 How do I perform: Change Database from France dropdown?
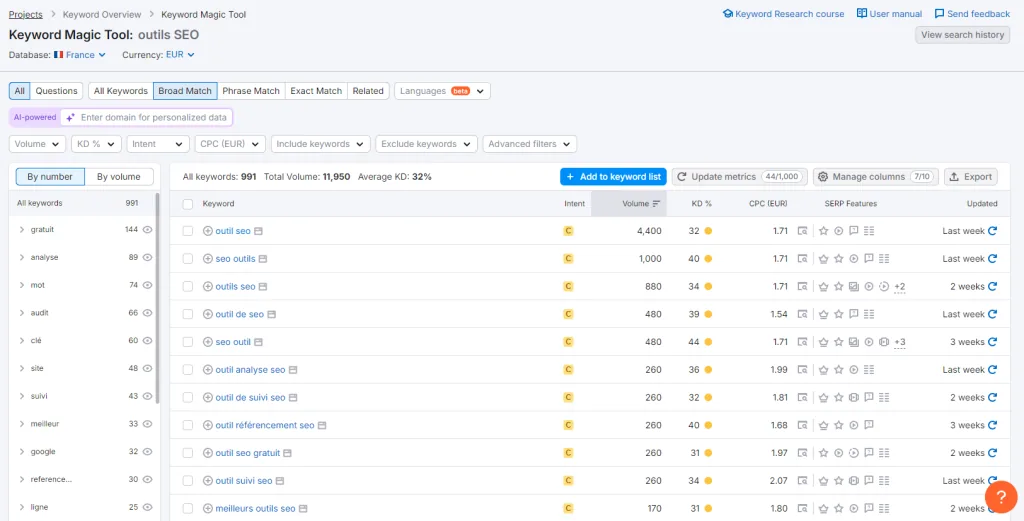click(x=80, y=55)
